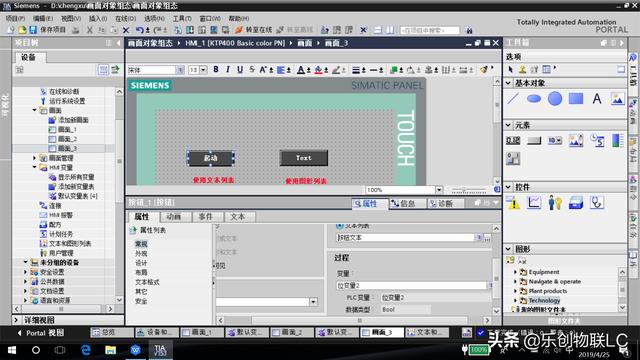Click the Delete X icon in main toolbar

click(x=126, y=30)
